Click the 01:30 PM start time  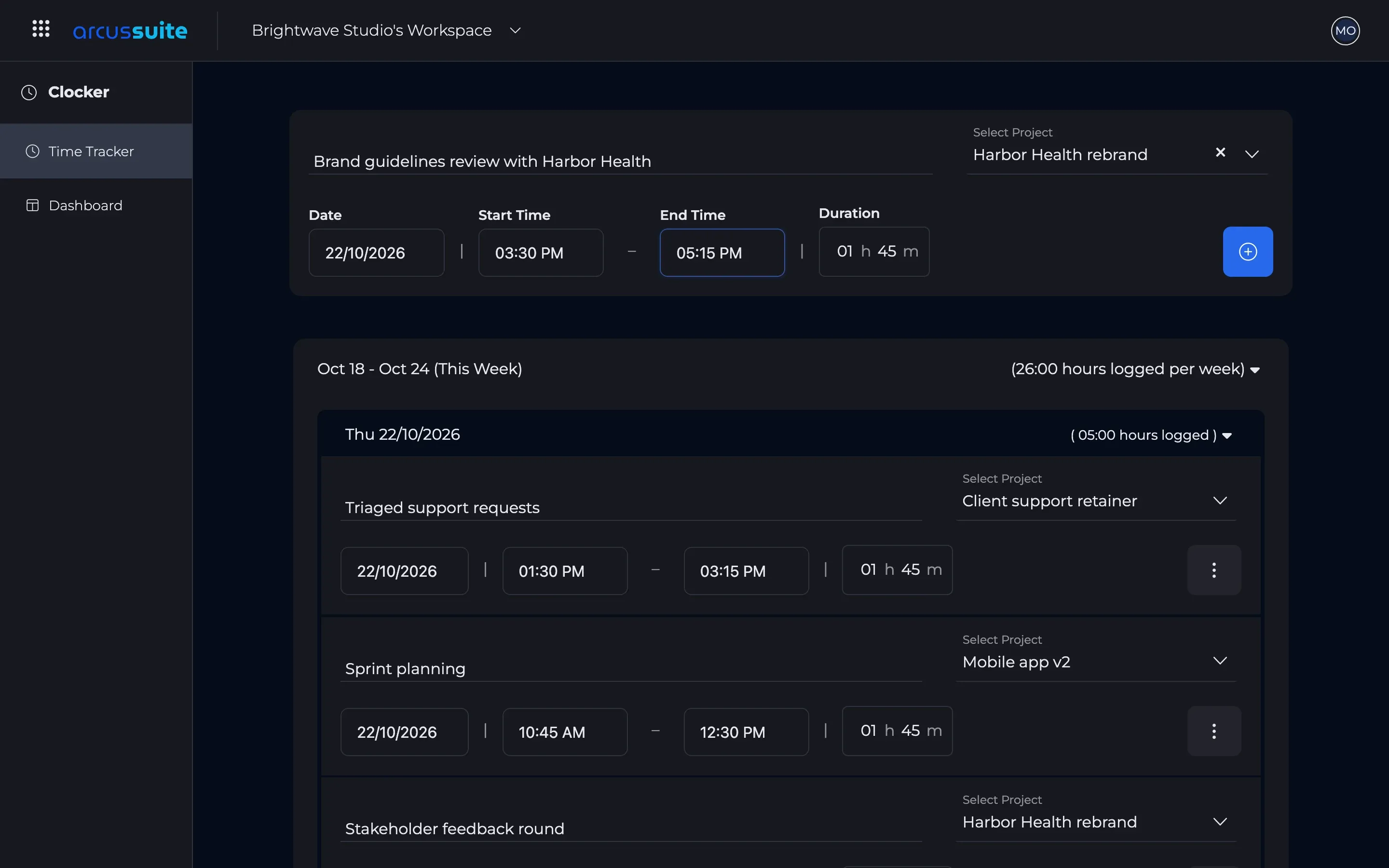[x=565, y=570]
